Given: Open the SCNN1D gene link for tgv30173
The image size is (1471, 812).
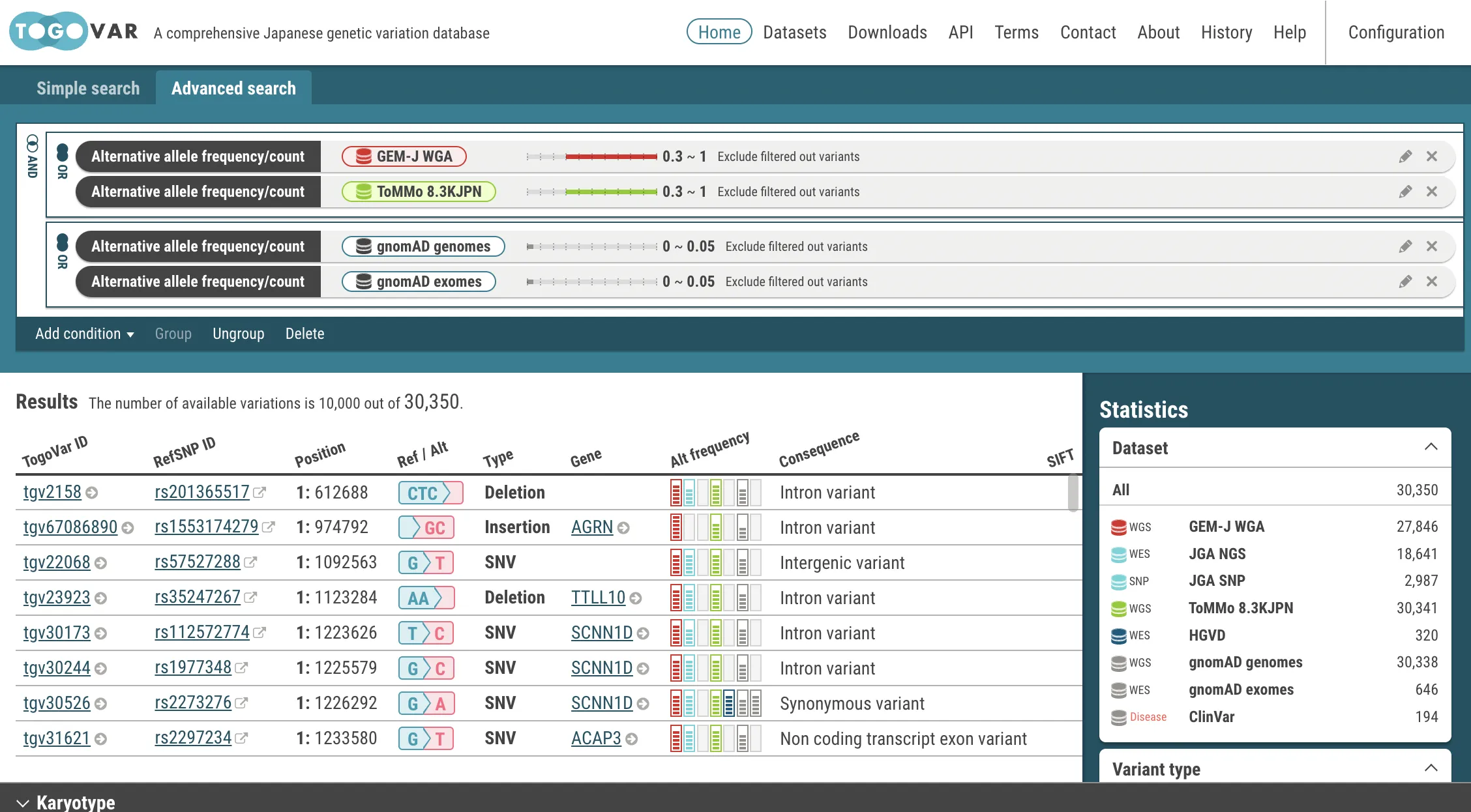Looking at the screenshot, I should 601,633.
